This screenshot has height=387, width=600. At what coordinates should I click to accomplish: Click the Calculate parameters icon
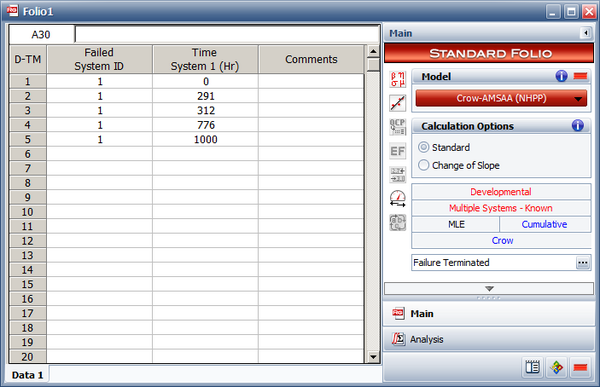pyautogui.click(x=398, y=79)
